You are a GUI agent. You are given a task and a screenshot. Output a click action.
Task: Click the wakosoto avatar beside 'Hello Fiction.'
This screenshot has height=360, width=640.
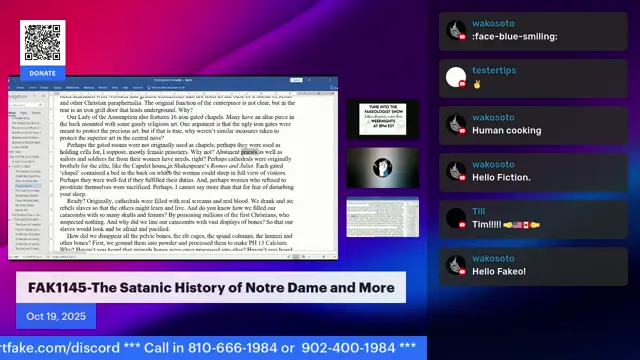(x=456, y=171)
